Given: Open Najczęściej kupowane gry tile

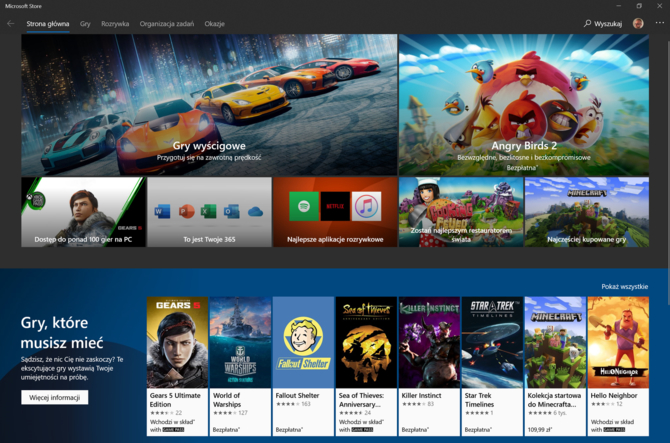Looking at the screenshot, I should 587,212.
